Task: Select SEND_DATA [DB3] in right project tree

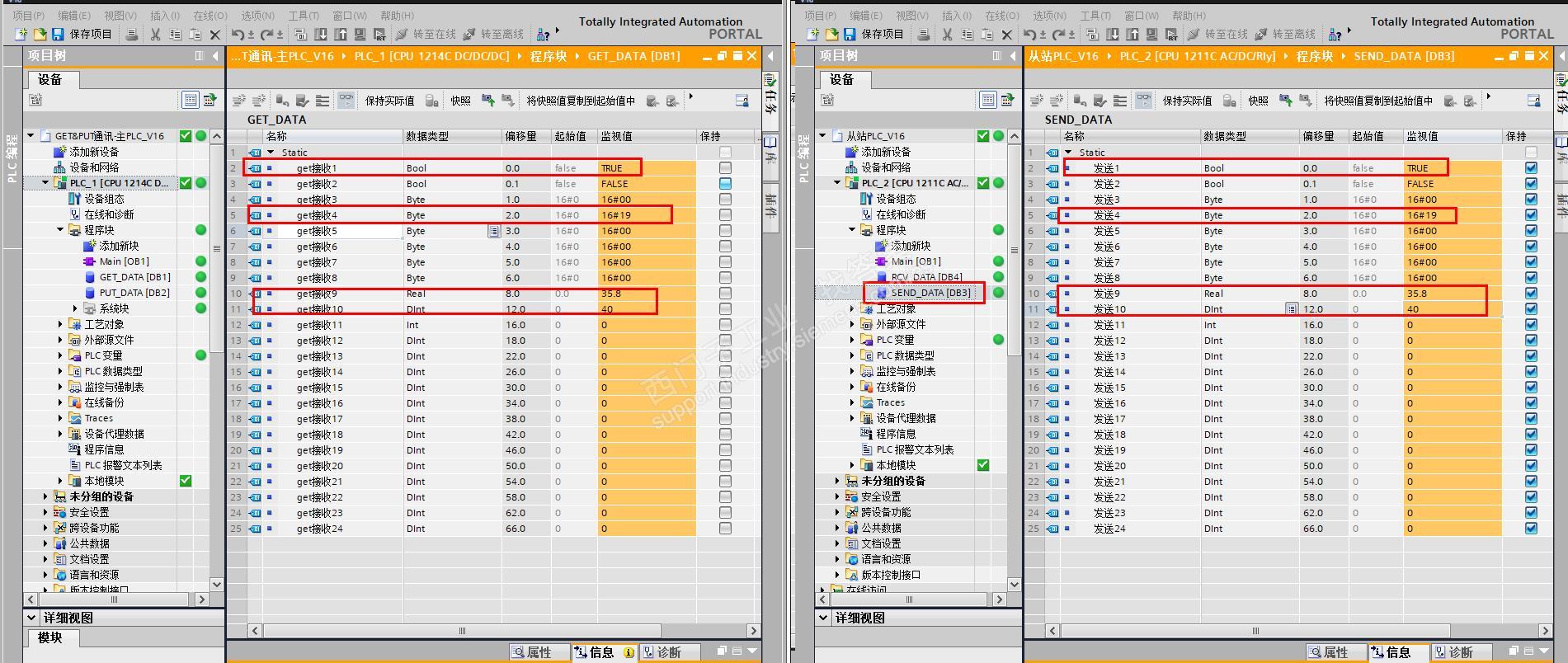Action: tap(931, 293)
